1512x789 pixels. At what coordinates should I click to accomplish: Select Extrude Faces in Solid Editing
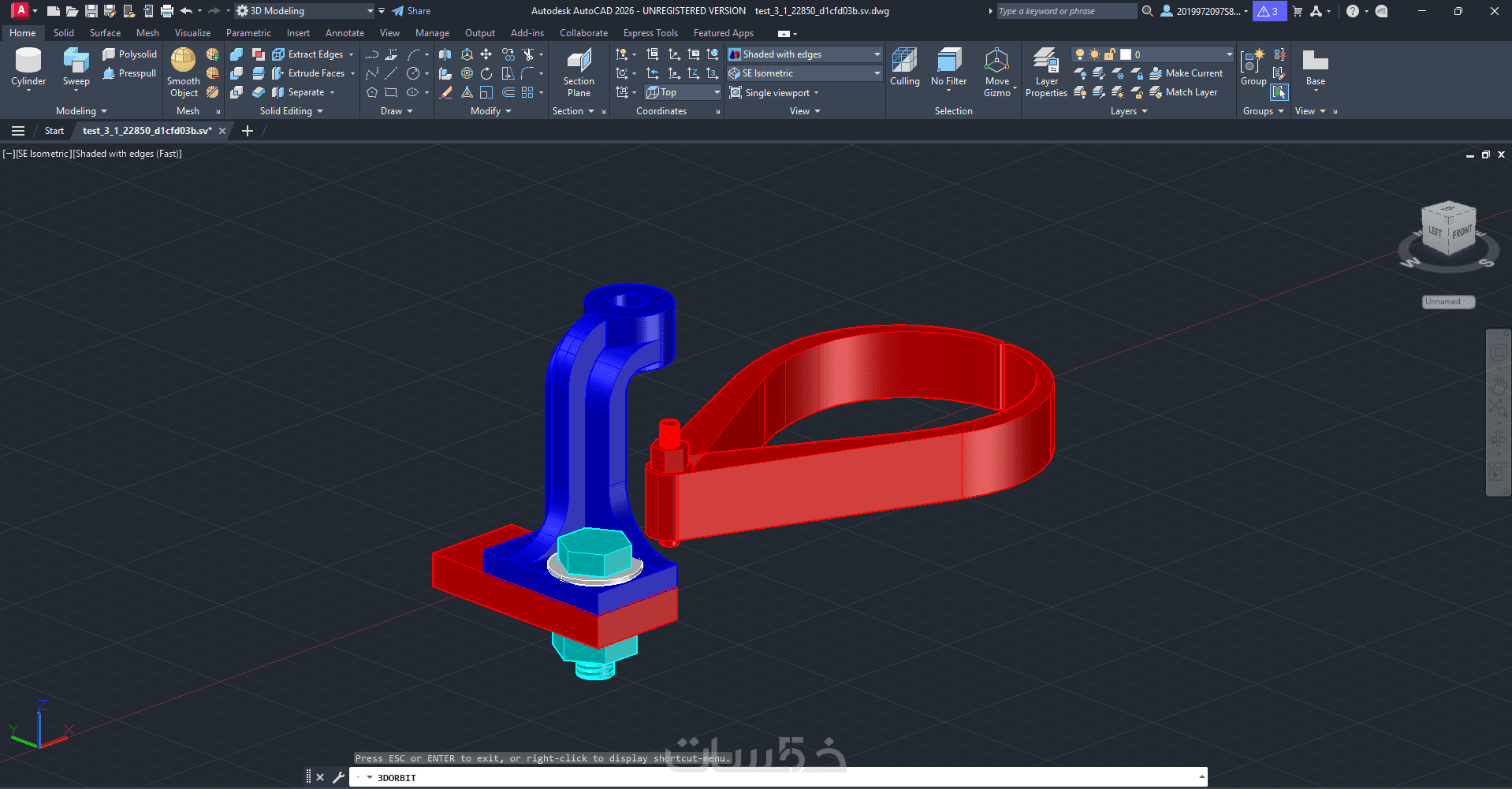[308, 73]
